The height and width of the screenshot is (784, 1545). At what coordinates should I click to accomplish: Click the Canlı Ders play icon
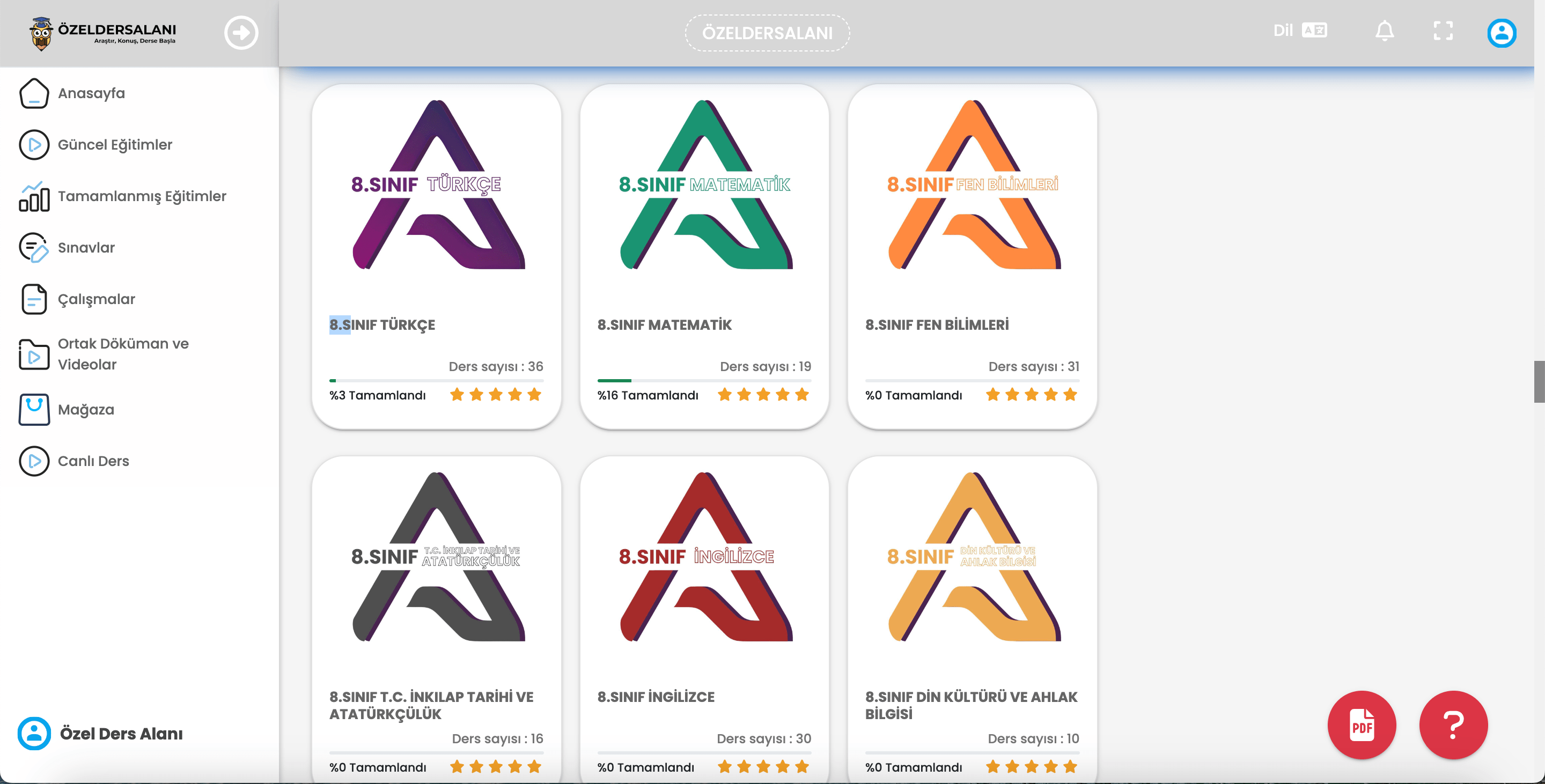click(x=34, y=461)
